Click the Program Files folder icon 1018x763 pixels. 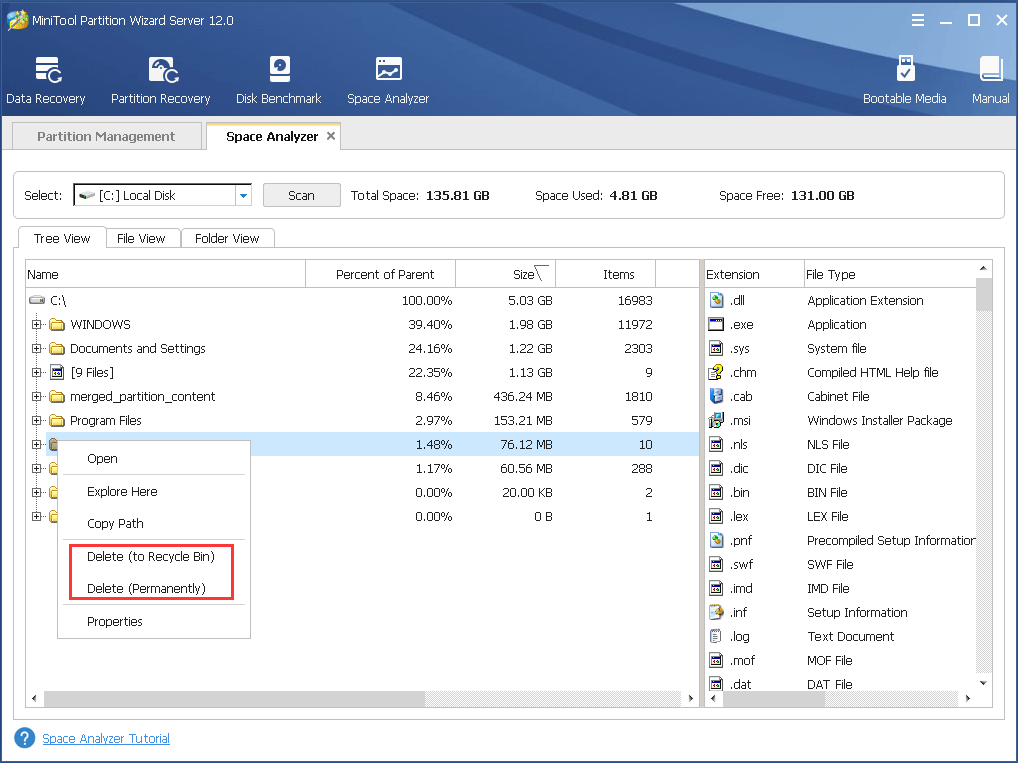click(x=57, y=420)
